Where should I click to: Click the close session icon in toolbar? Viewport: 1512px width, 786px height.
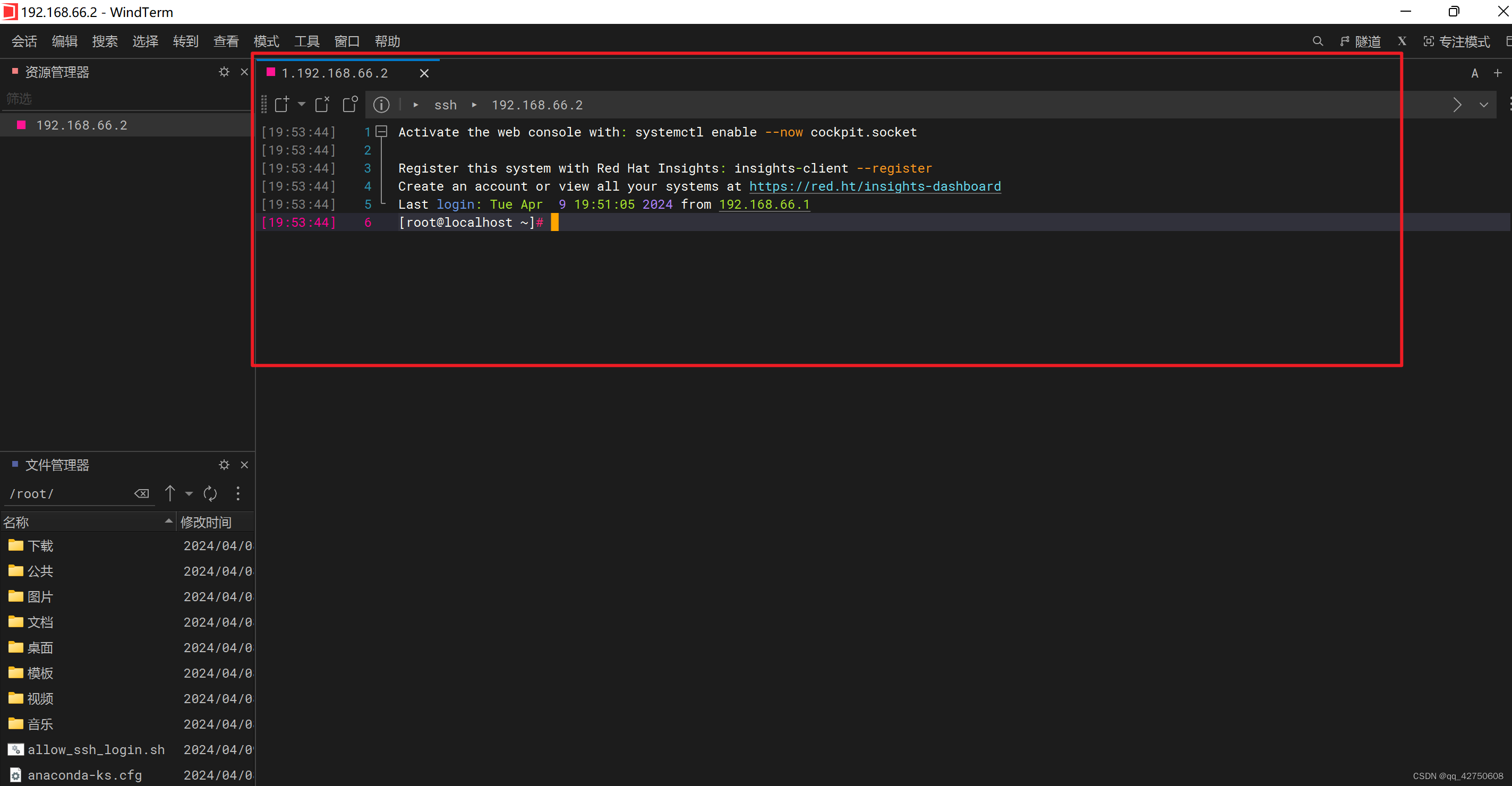point(322,104)
